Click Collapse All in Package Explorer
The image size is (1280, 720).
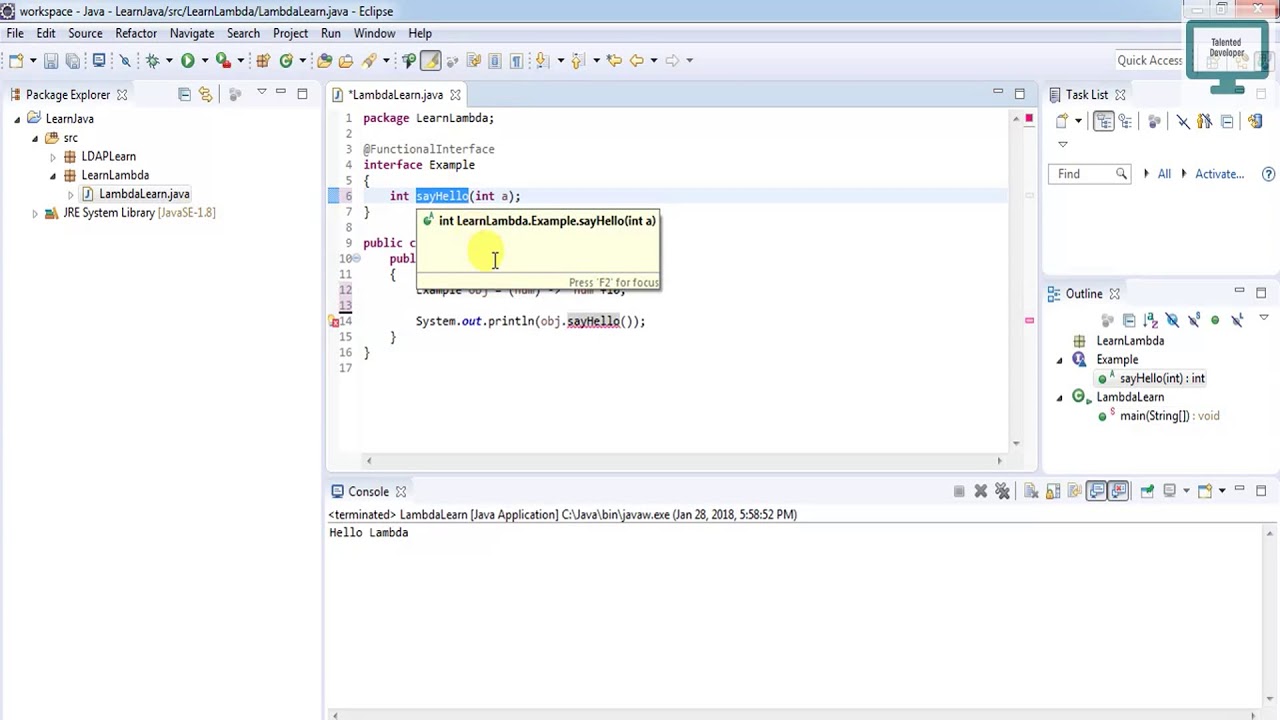click(184, 94)
